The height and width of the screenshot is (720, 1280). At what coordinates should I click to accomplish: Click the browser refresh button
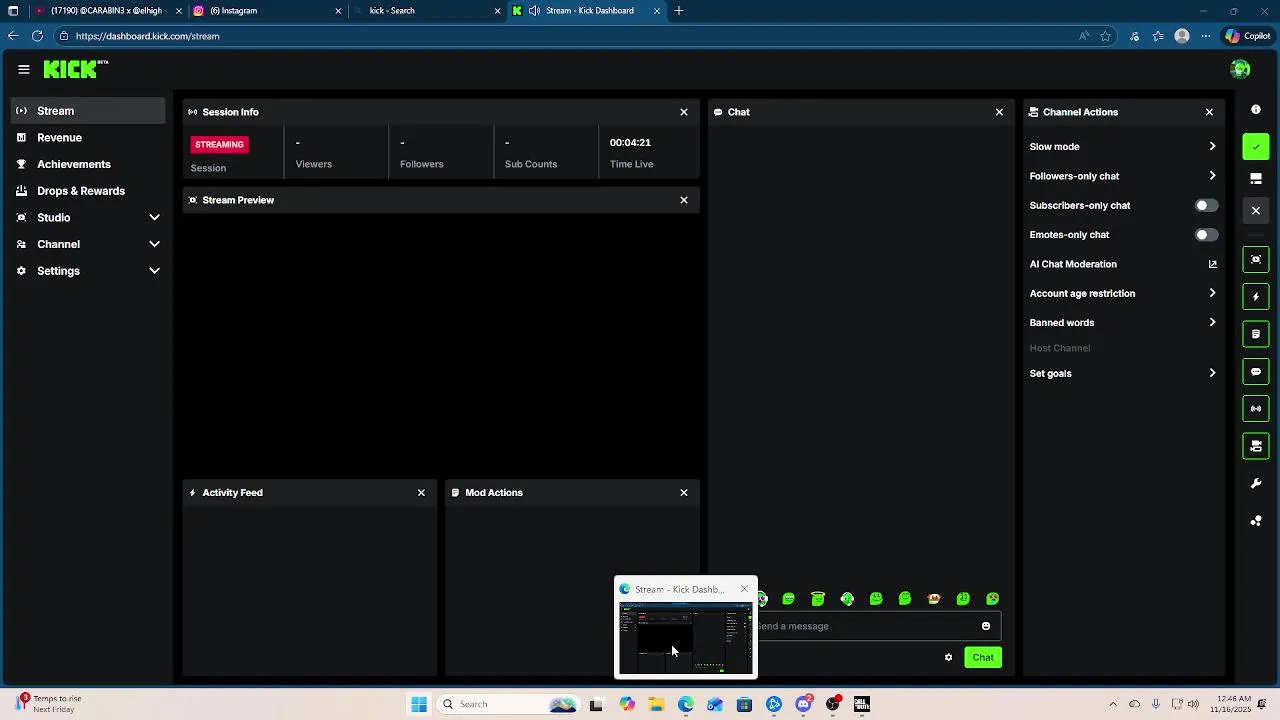pos(37,36)
